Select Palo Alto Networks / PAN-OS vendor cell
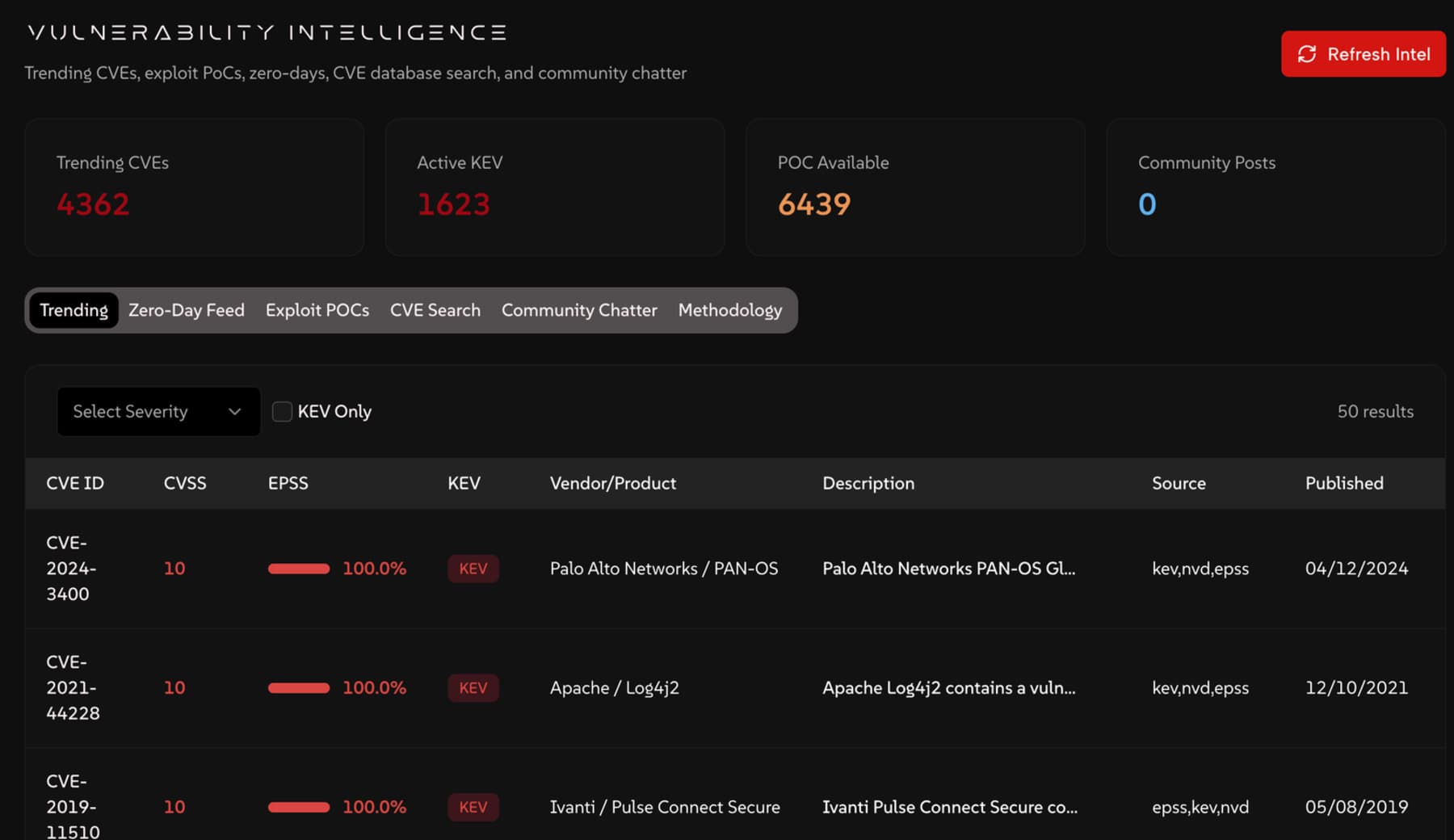 [x=664, y=569]
